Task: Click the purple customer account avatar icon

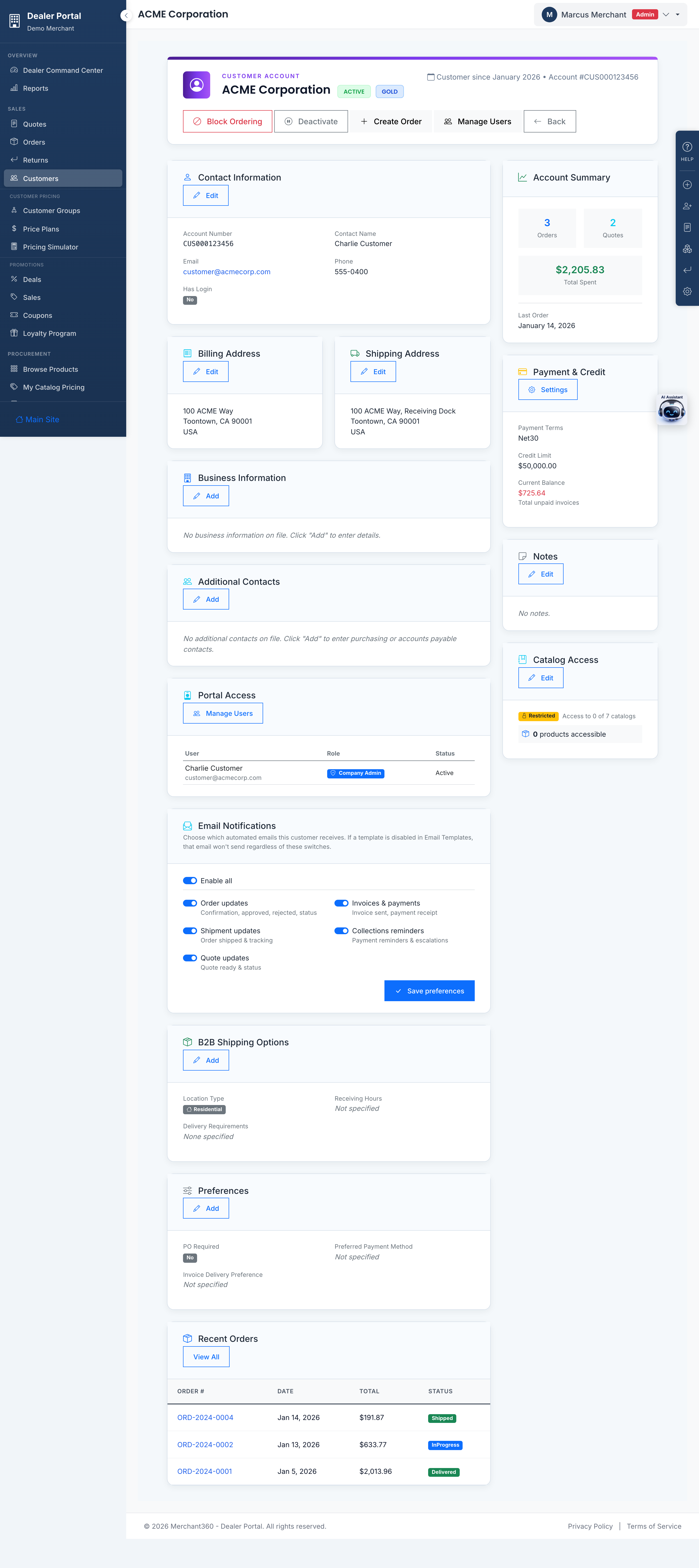Action: pos(196,85)
